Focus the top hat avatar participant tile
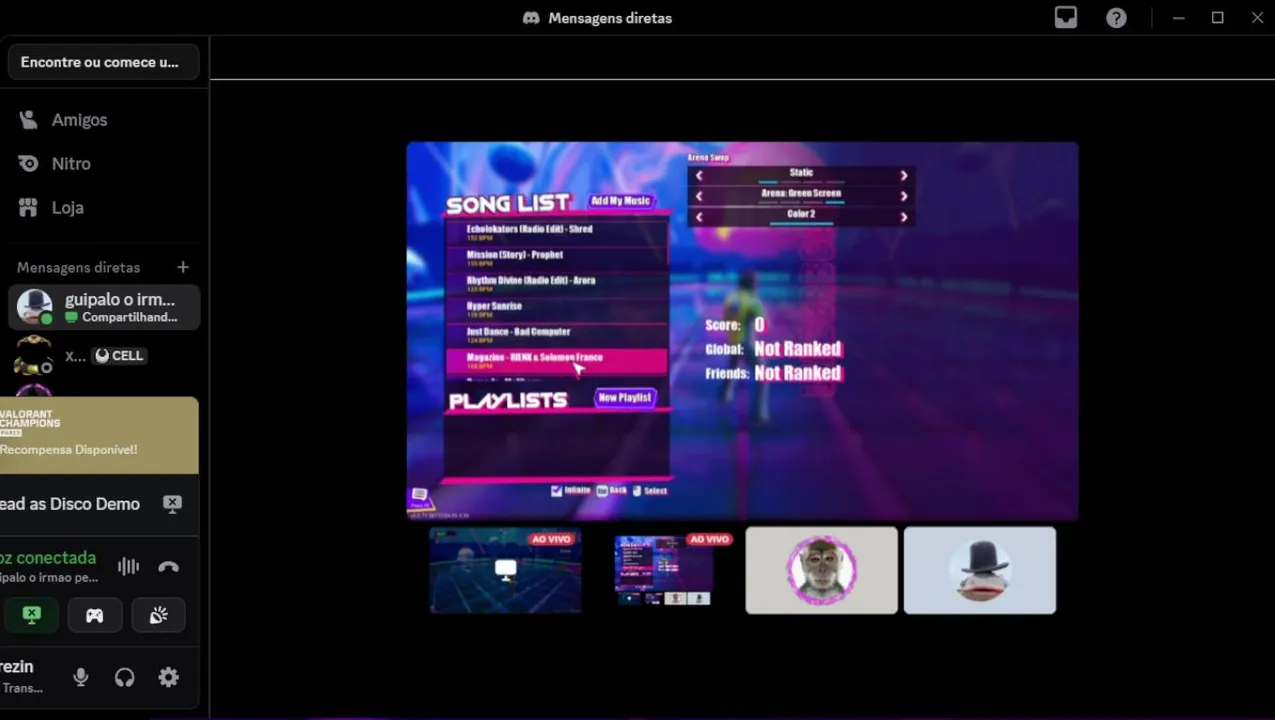1275x720 pixels. (x=980, y=570)
